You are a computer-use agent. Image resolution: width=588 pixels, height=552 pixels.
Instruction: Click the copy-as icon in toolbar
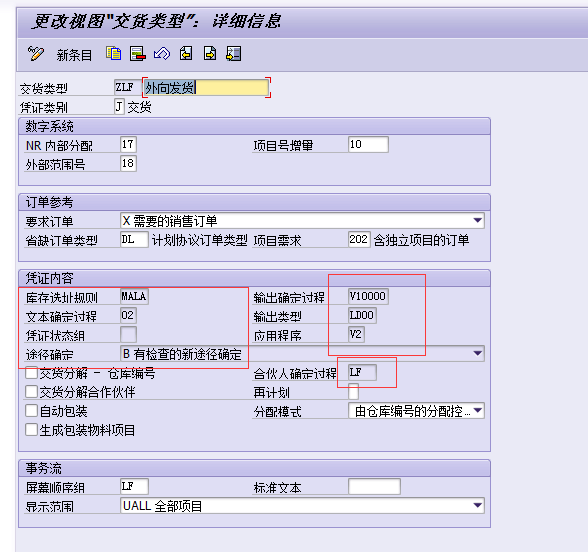(113, 54)
